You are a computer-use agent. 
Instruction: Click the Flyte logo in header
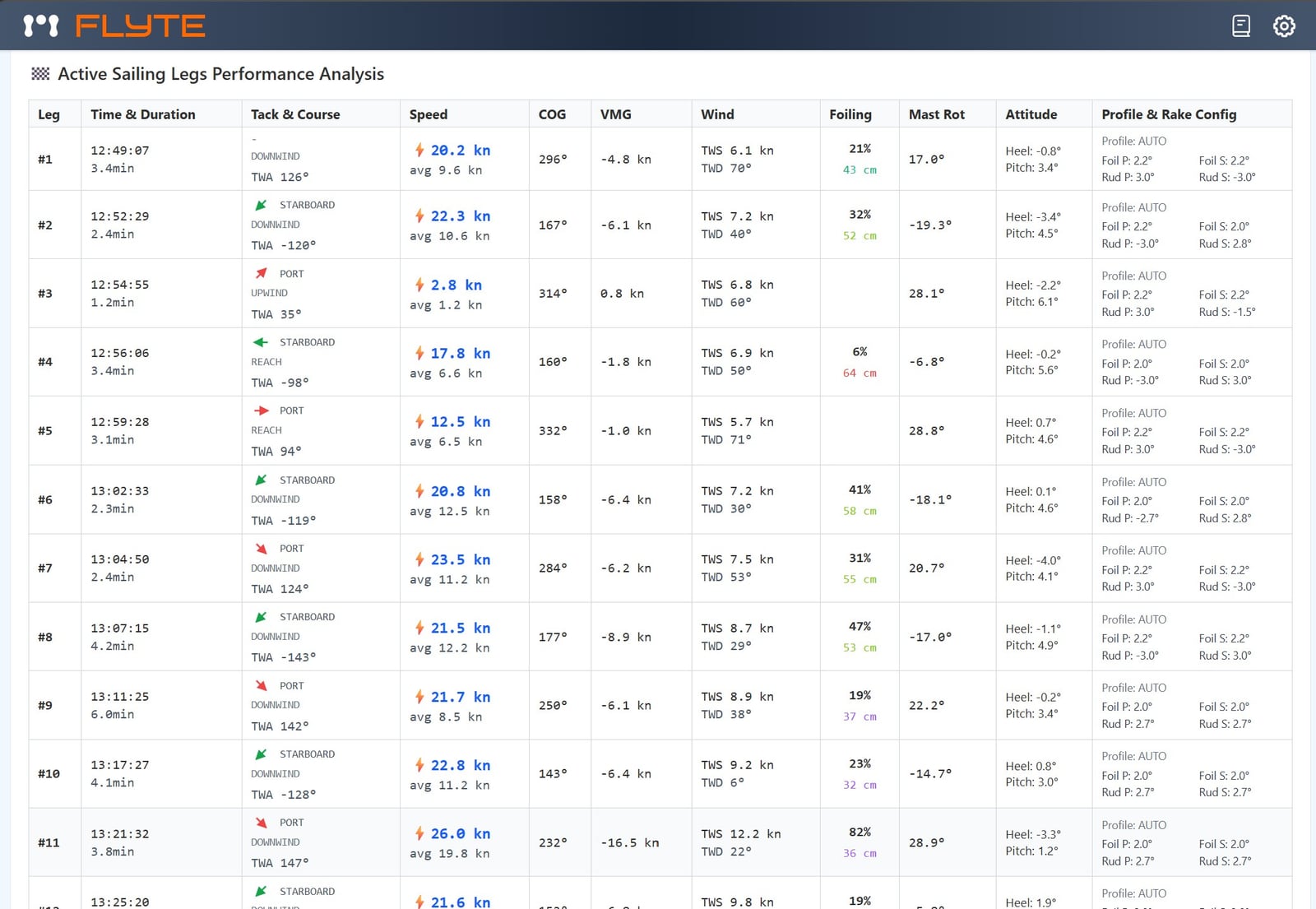(x=114, y=26)
